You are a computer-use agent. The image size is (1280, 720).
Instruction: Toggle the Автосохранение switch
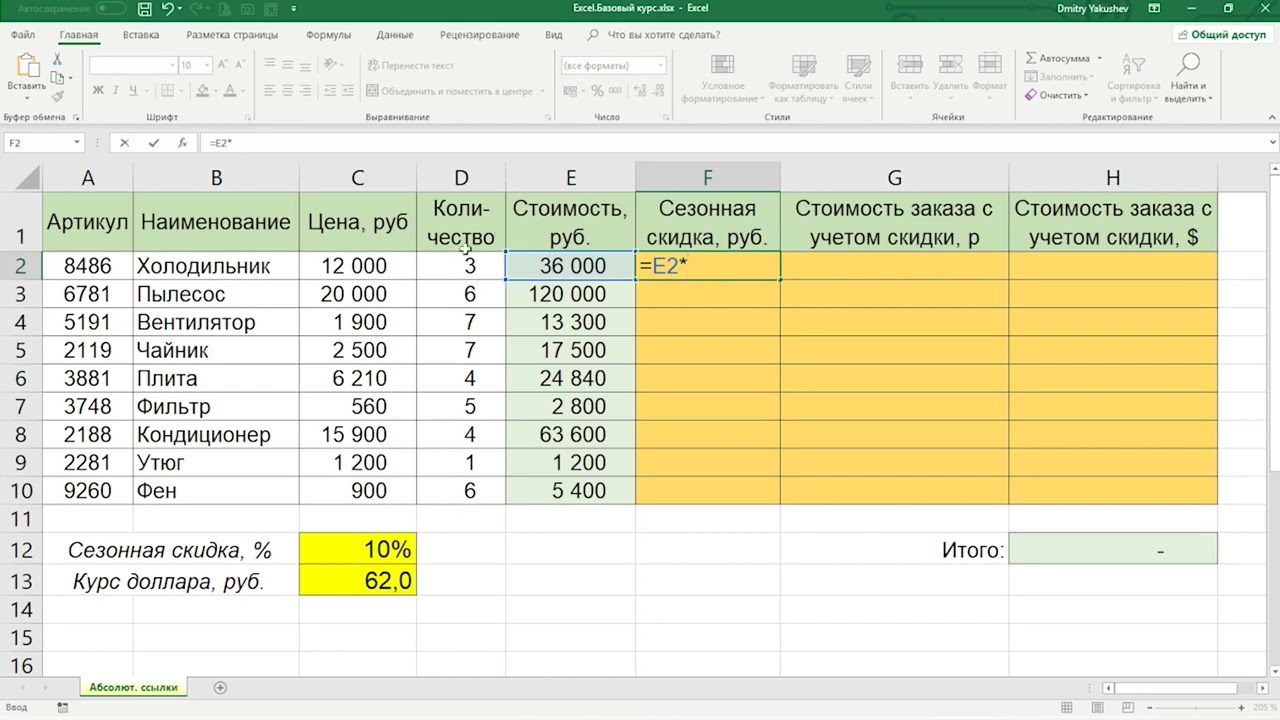tap(111, 9)
